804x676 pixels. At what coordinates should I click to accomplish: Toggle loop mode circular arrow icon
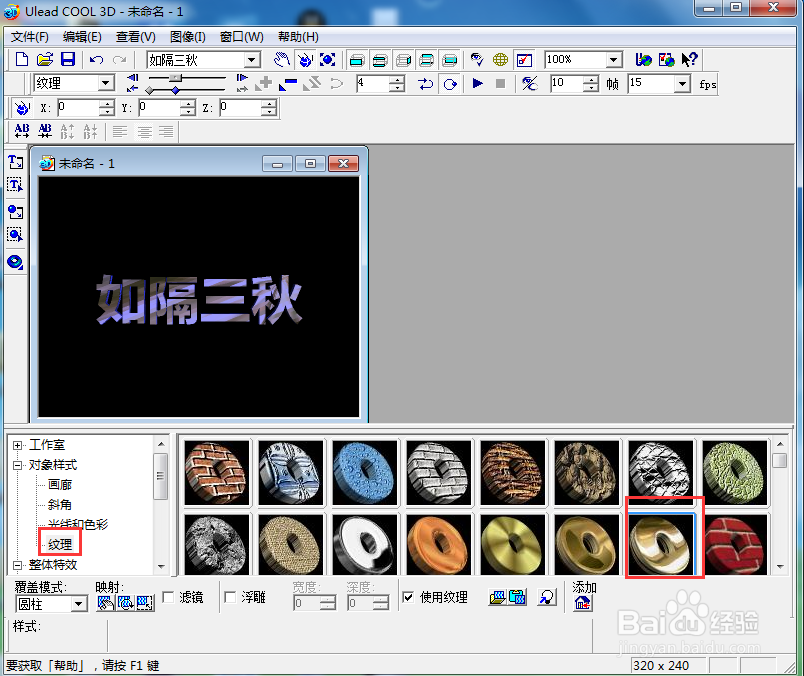click(x=450, y=84)
